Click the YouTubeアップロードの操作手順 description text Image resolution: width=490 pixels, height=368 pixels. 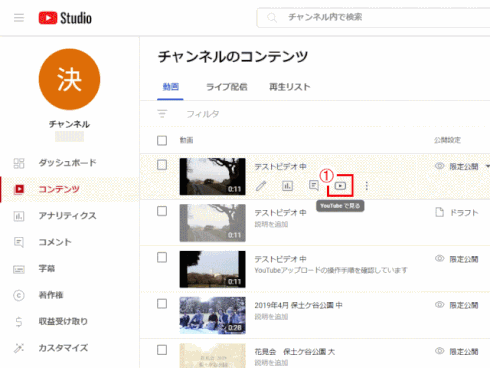tap(331, 270)
